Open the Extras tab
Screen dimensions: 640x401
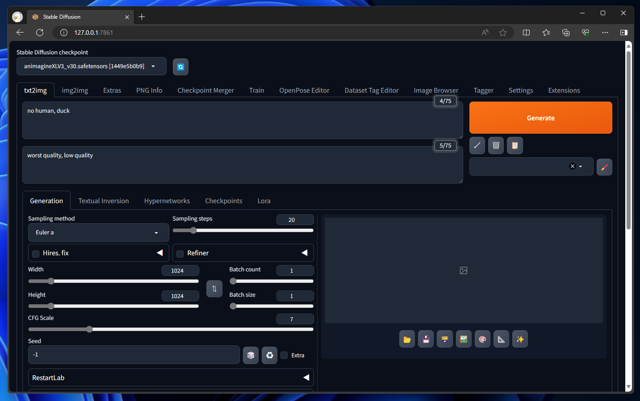click(x=112, y=90)
